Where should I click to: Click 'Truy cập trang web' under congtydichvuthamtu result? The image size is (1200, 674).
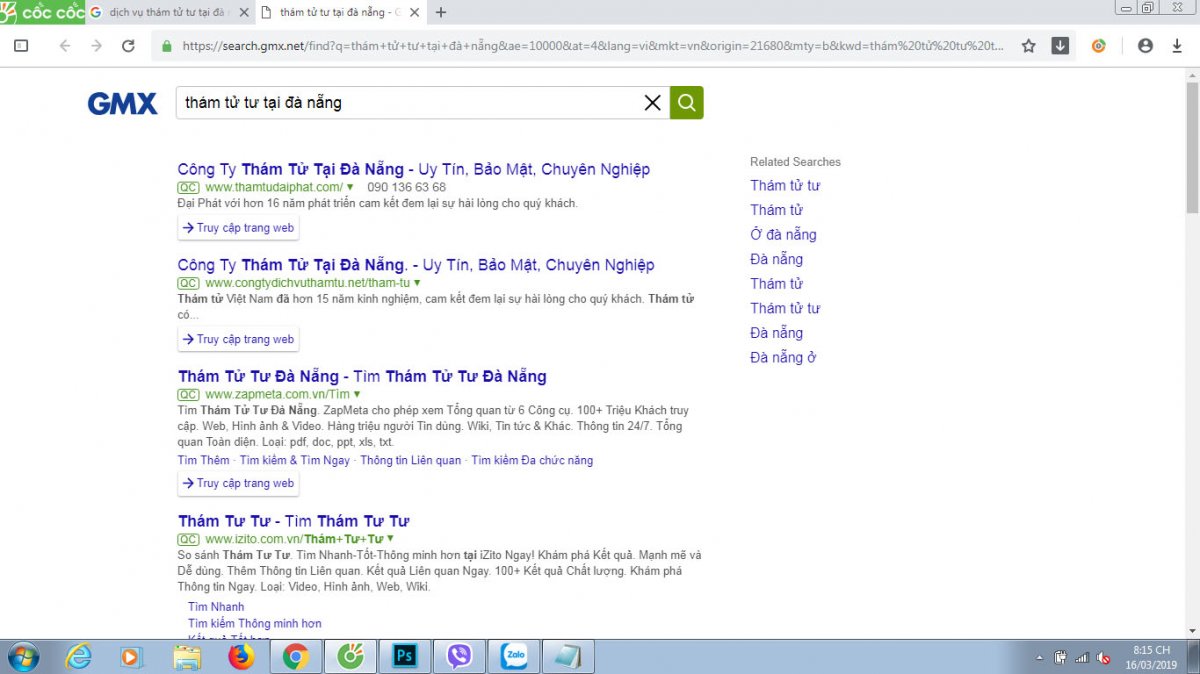point(238,339)
